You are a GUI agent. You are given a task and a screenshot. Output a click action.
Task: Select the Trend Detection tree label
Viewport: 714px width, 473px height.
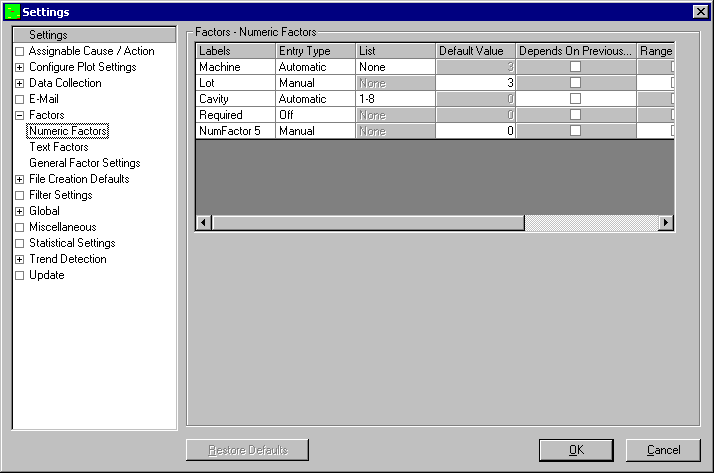coord(68,259)
